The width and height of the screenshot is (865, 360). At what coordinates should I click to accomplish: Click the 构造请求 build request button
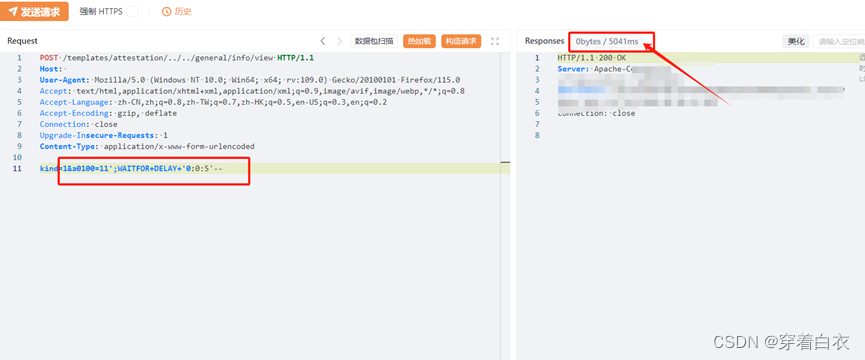(461, 41)
